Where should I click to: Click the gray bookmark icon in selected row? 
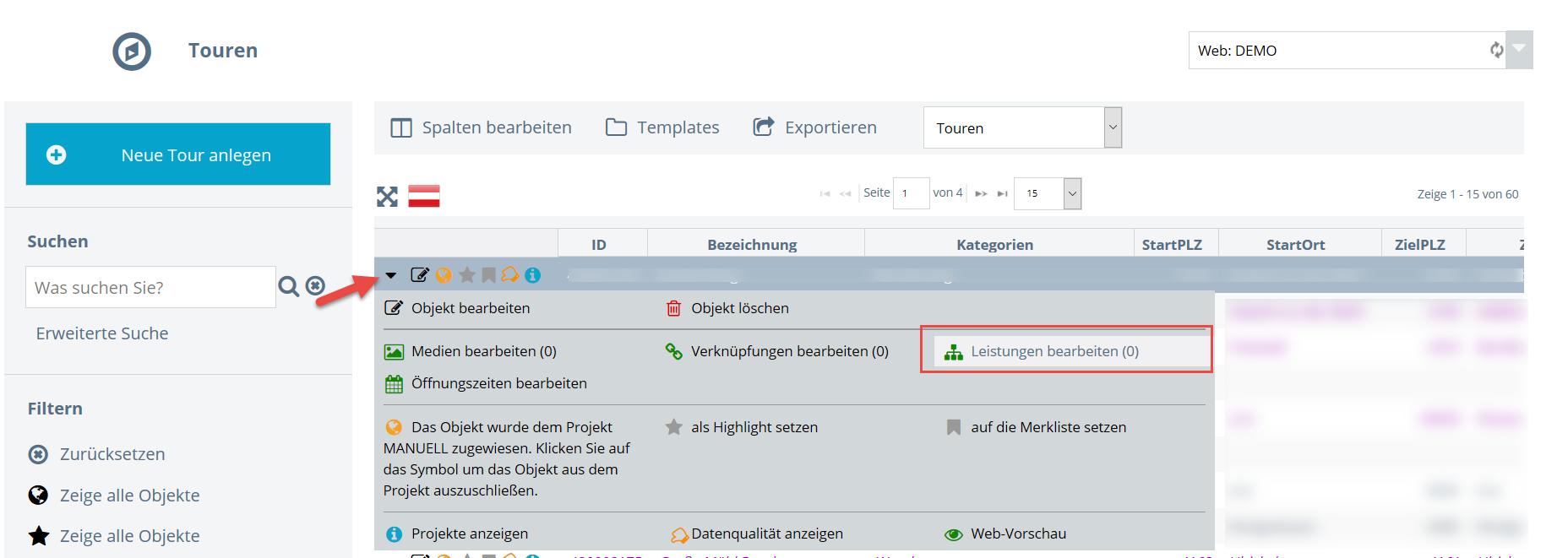coord(488,275)
